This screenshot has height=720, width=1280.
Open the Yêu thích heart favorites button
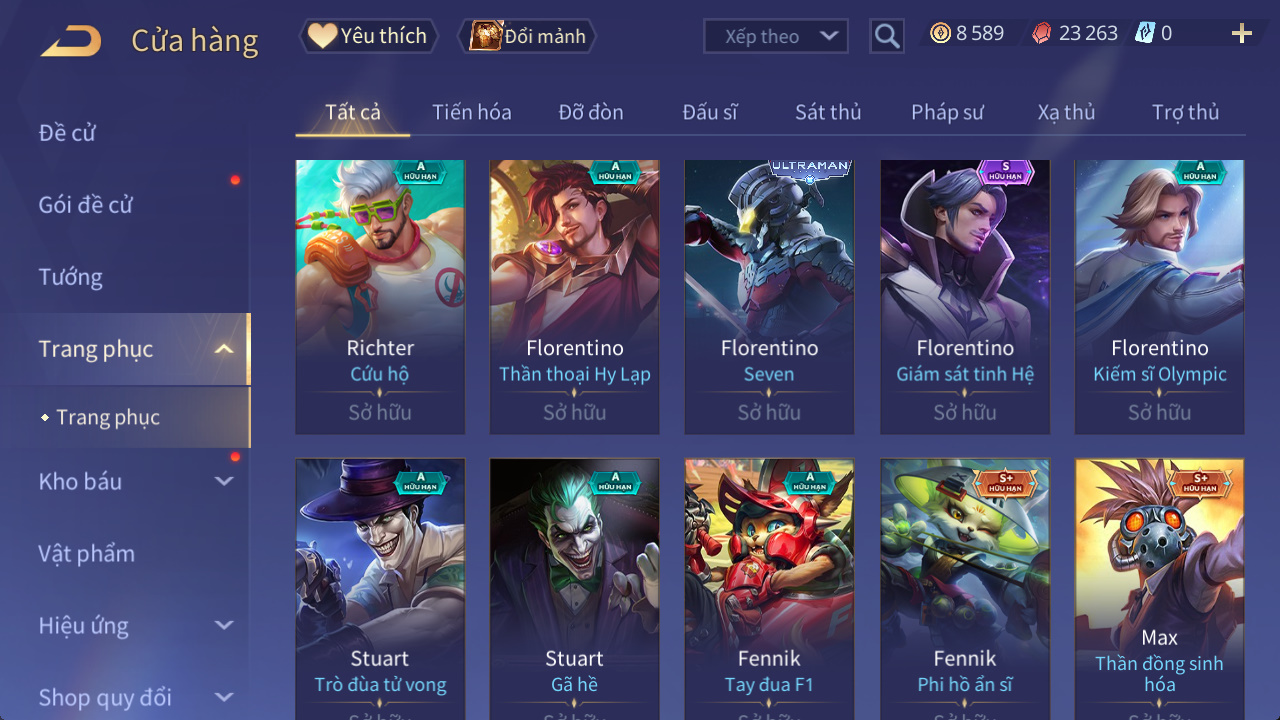tap(368, 36)
